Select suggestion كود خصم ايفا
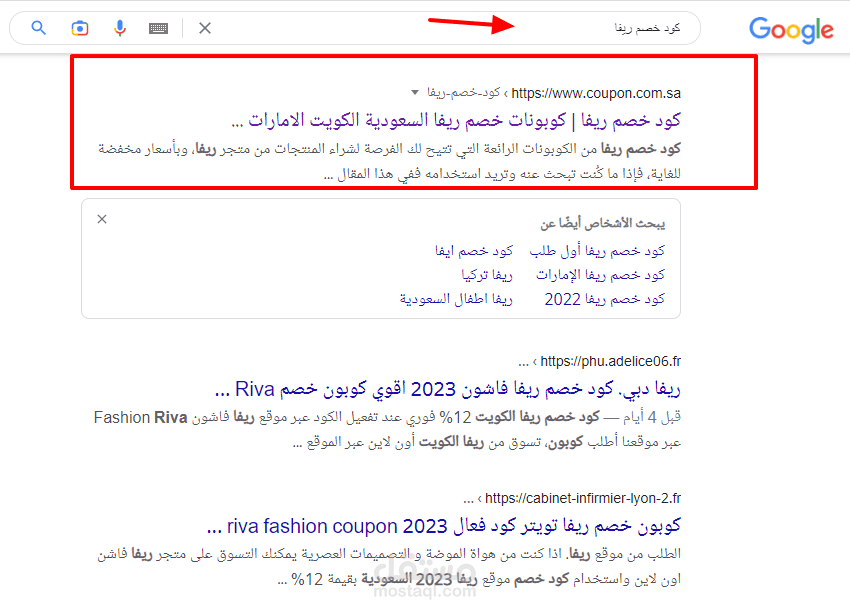 (474, 251)
